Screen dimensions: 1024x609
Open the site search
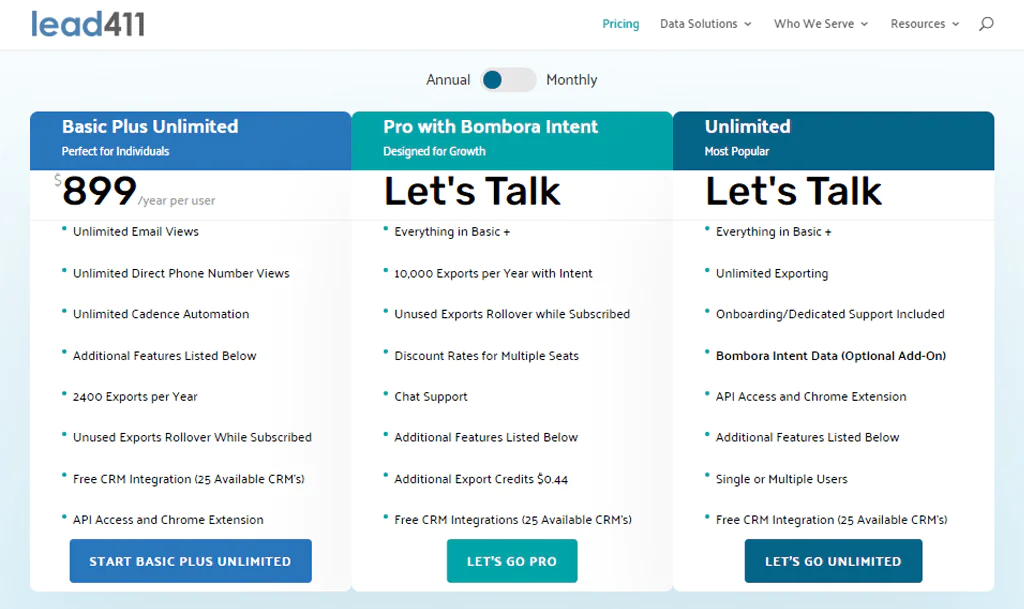pyautogui.click(x=985, y=23)
